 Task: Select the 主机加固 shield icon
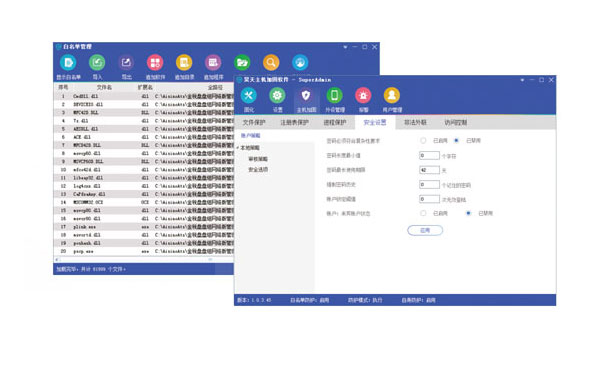(x=306, y=96)
